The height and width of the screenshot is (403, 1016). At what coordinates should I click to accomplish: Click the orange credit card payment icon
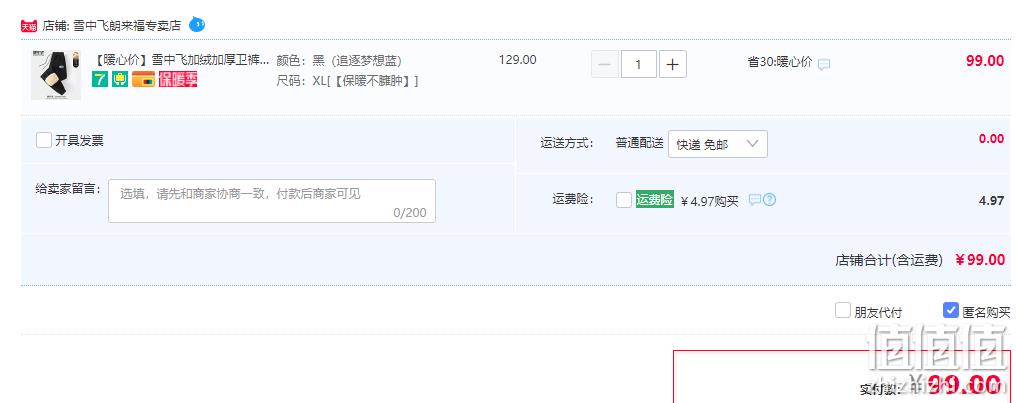pos(143,80)
